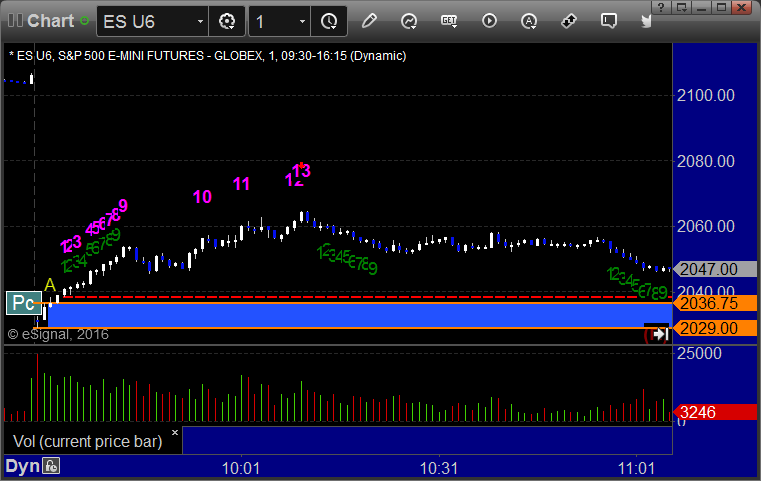Open the GET advanced studies menu
Image resolution: width=761 pixels, height=481 pixels.
click(x=449, y=21)
